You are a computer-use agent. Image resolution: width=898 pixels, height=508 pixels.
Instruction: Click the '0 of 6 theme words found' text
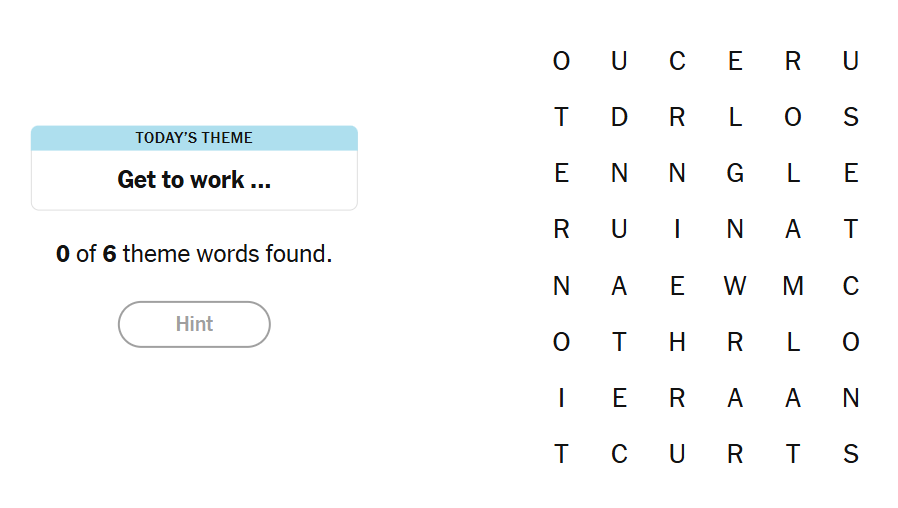[x=194, y=254]
